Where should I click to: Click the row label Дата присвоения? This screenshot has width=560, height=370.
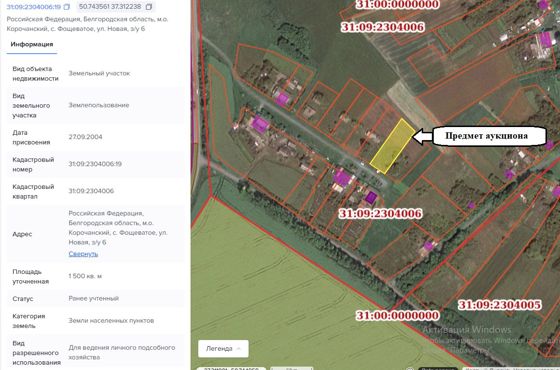[31, 137]
